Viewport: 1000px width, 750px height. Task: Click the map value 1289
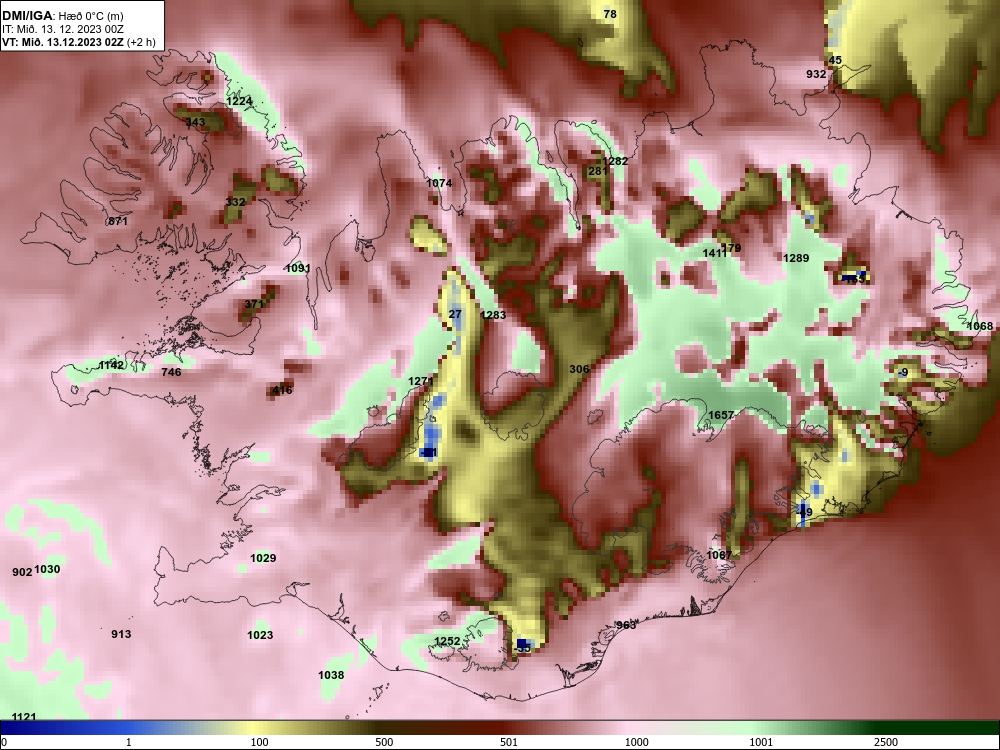coord(796,258)
